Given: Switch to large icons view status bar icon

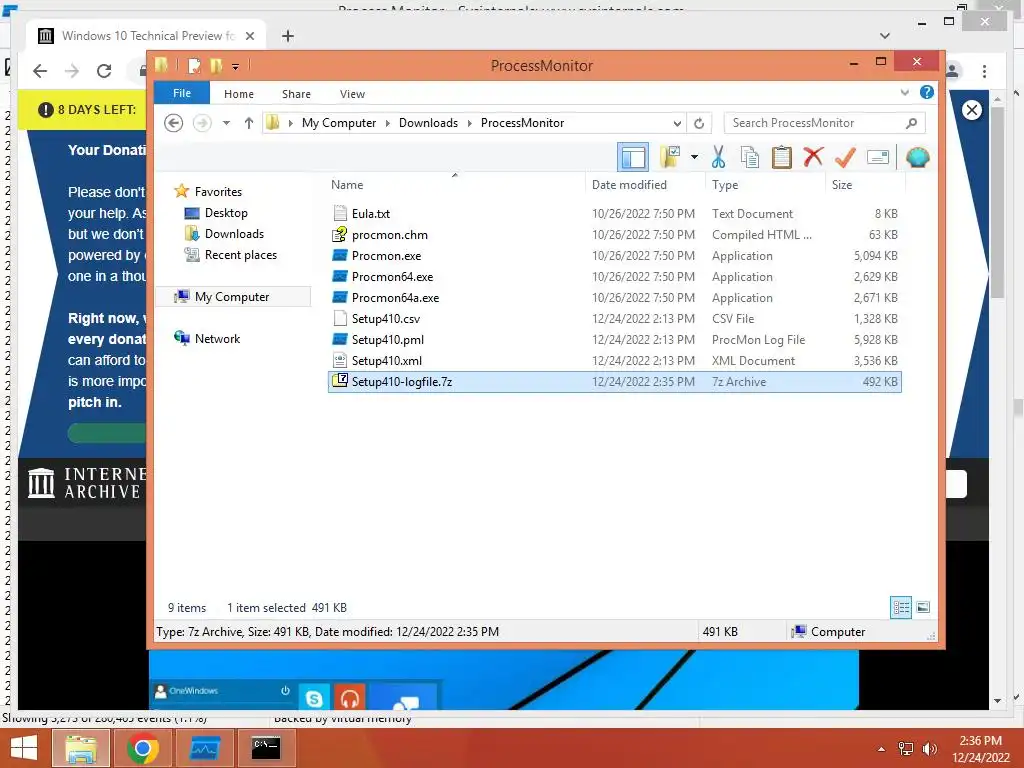Looking at the screenshot, I should coord(923,607).
